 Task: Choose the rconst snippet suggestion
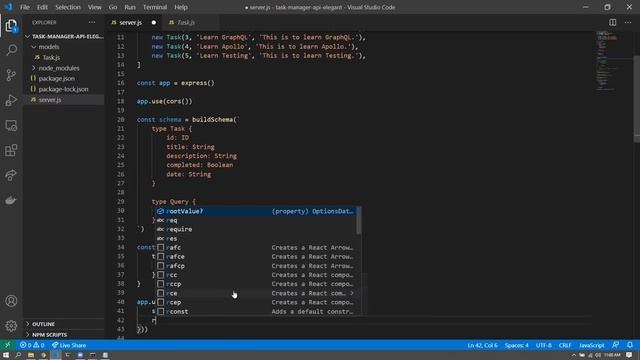pyautogui.click(x=256, y=311)
